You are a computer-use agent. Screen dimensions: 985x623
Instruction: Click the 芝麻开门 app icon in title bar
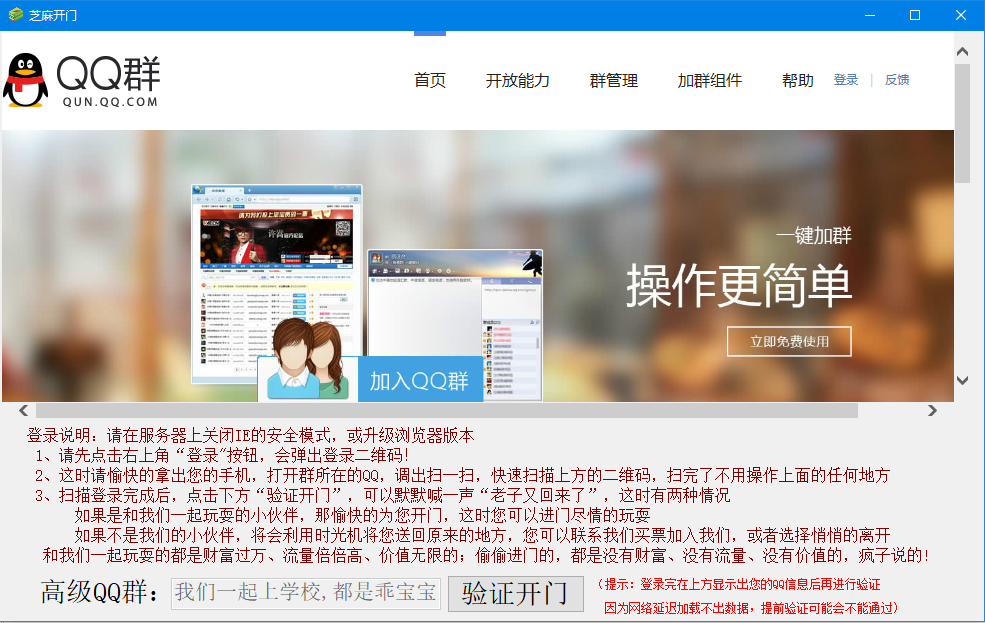[15, 14]
